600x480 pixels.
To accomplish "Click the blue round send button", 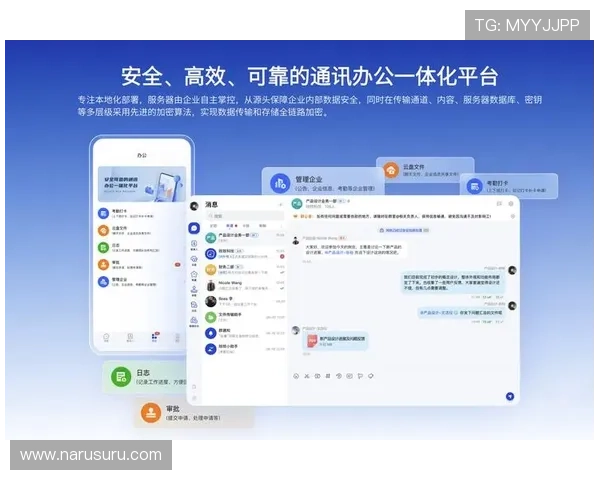I will [x=510, y=397].
